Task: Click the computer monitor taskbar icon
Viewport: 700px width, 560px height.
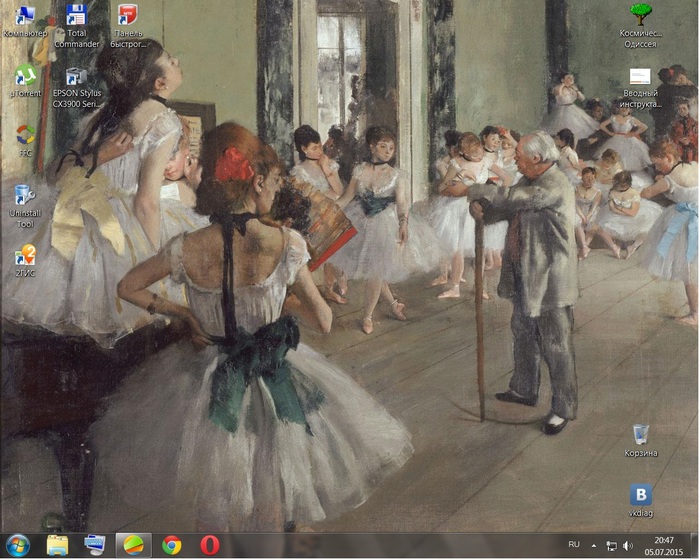Action: 95,546
